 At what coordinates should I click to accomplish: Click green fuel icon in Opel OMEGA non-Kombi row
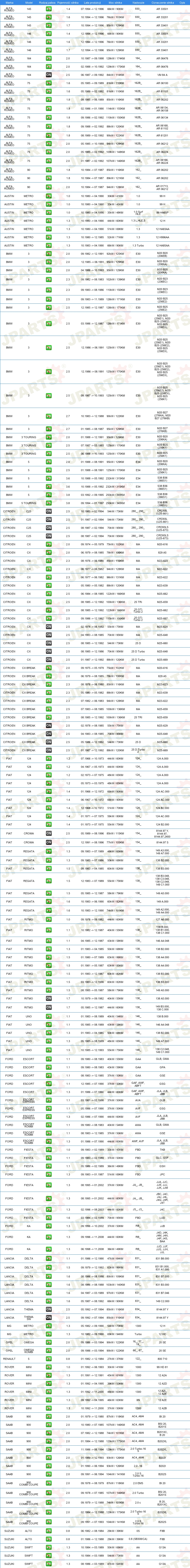[49, 1342]
